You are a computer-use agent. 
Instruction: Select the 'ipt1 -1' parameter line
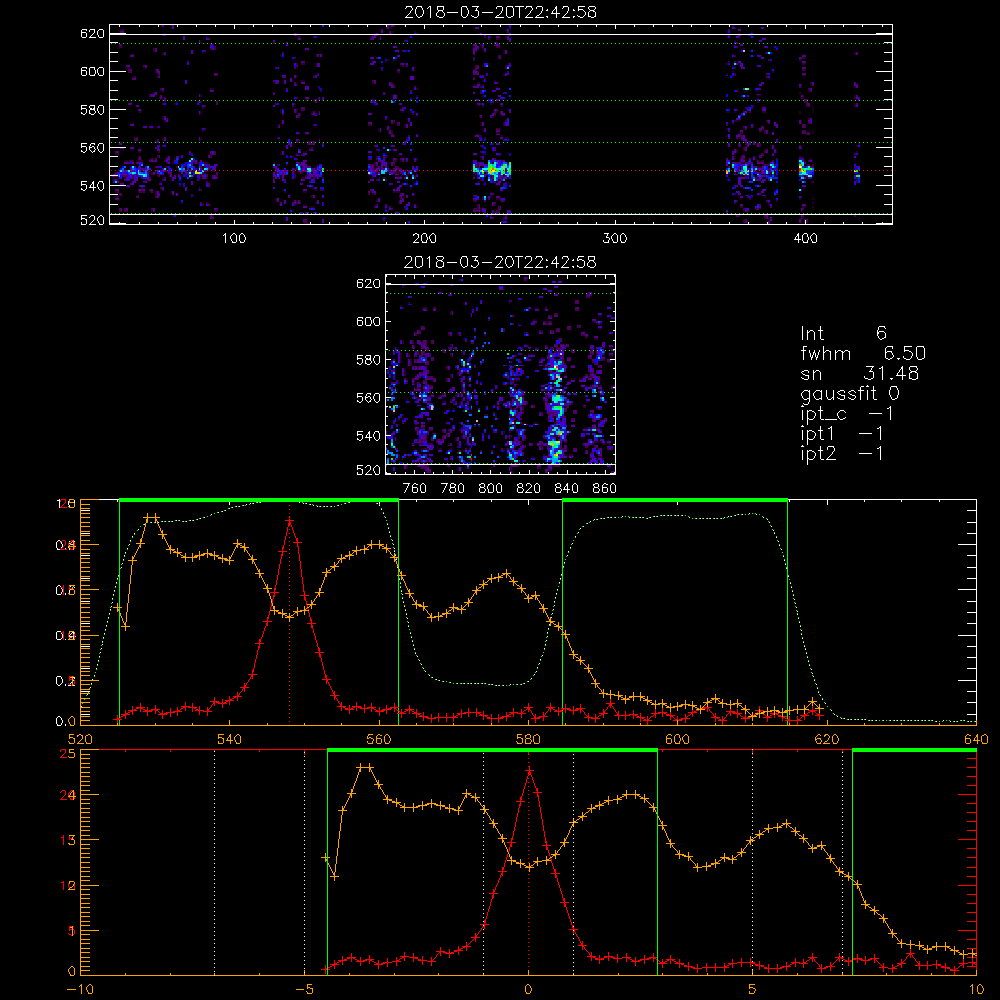842,434
